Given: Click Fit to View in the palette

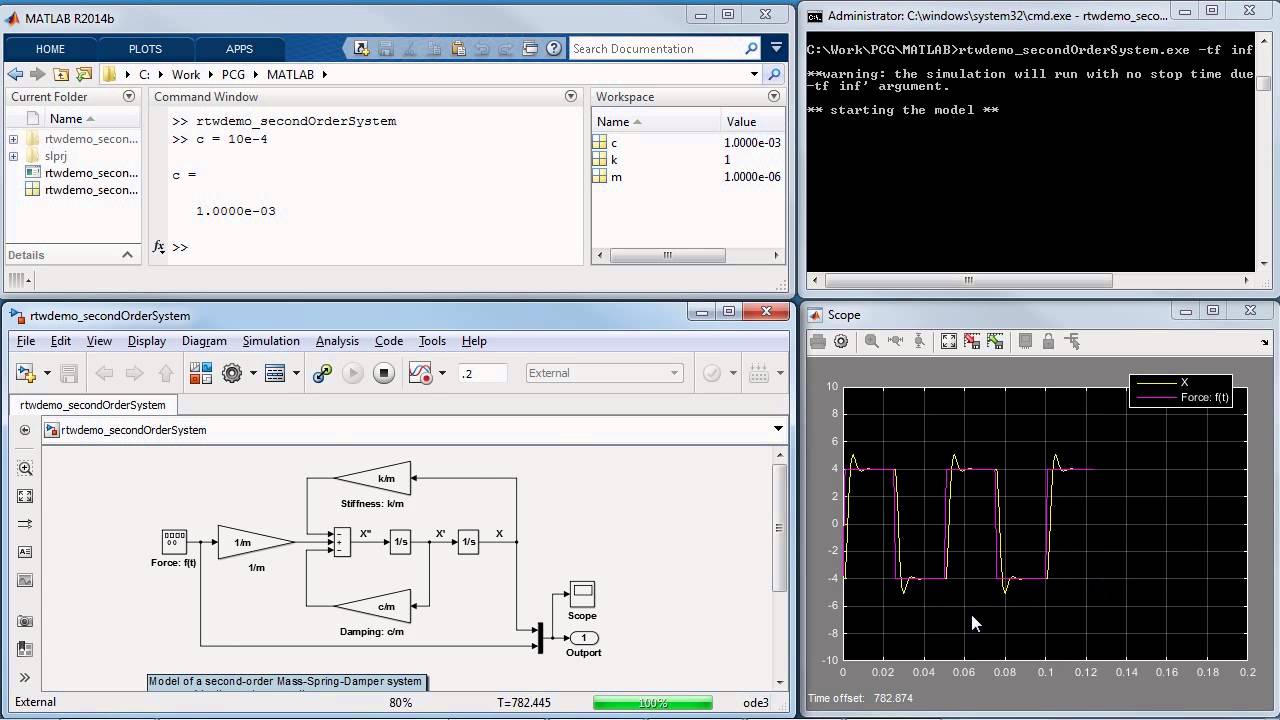Looking at the screenshot, I should [x=25, y=496].
